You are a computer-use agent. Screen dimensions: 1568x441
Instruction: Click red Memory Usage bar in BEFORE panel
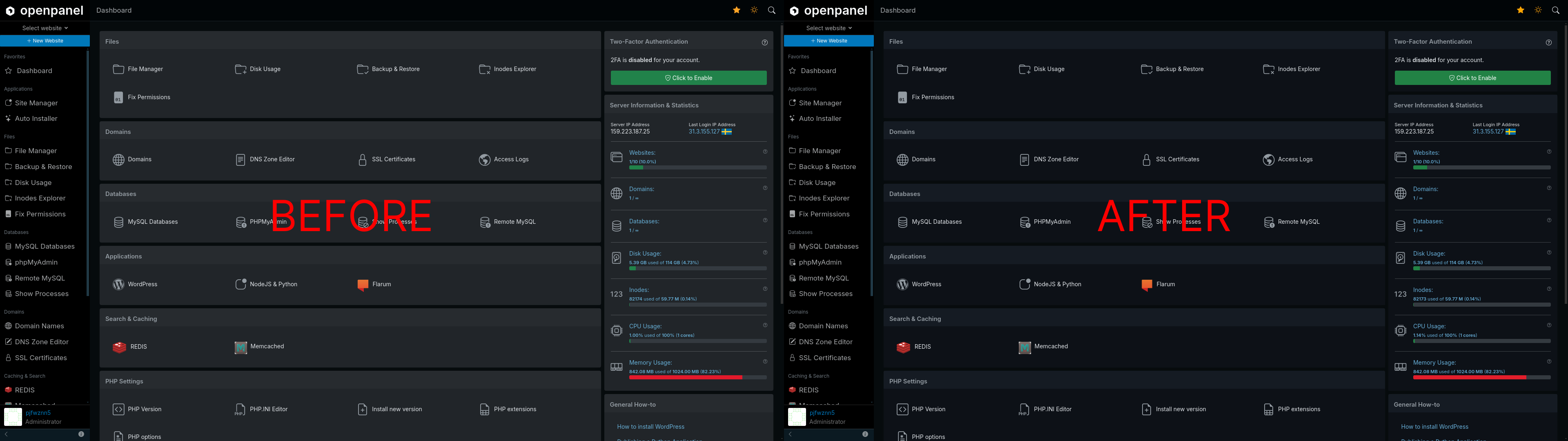697,378
